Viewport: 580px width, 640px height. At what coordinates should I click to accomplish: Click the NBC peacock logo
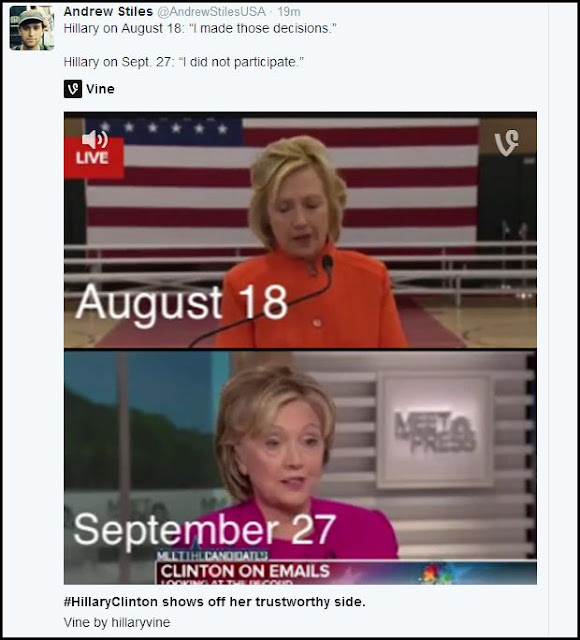pyautogui.click(x=436, y=573)
